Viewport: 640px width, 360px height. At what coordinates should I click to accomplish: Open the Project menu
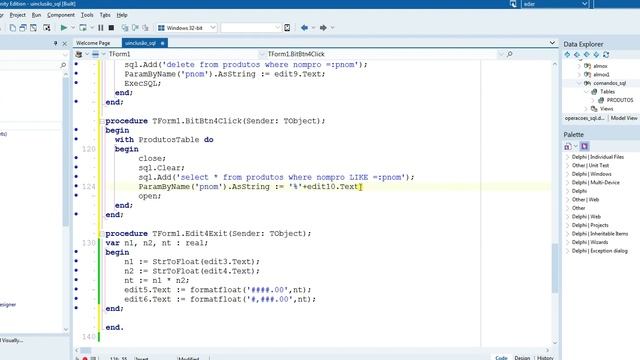tap(18, 15)
